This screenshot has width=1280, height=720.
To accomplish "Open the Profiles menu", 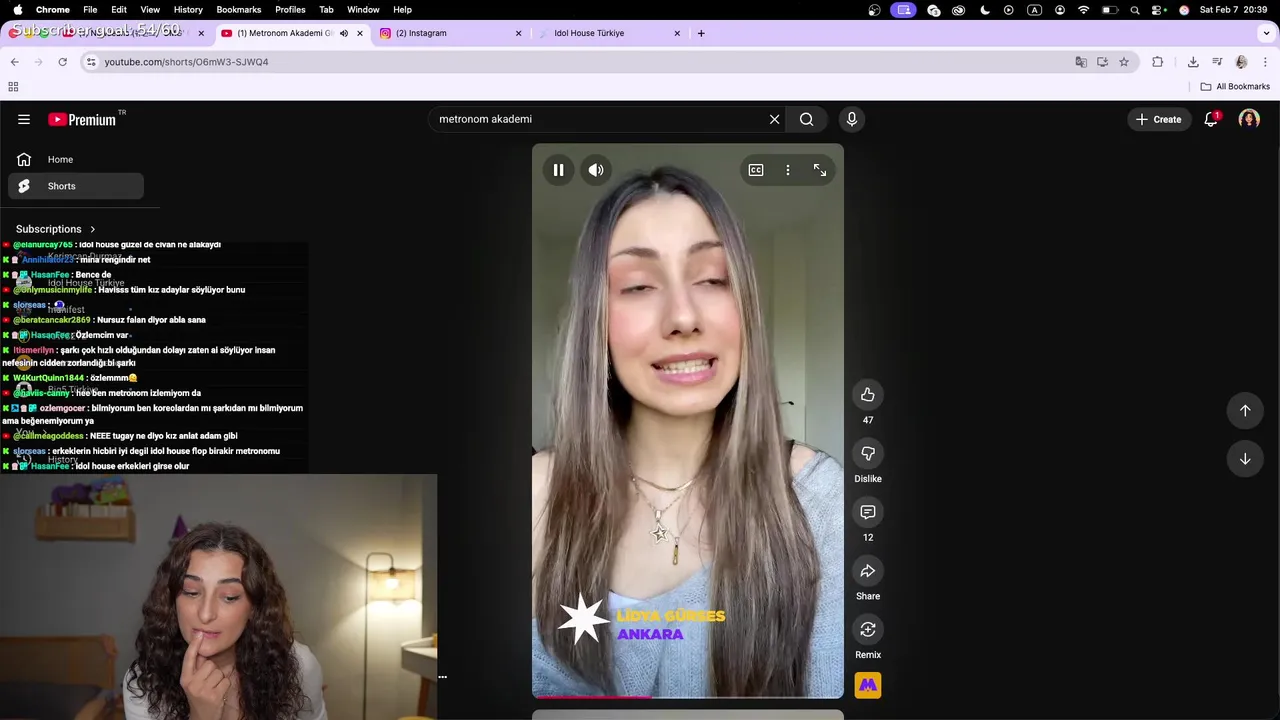I will point(290,10).
